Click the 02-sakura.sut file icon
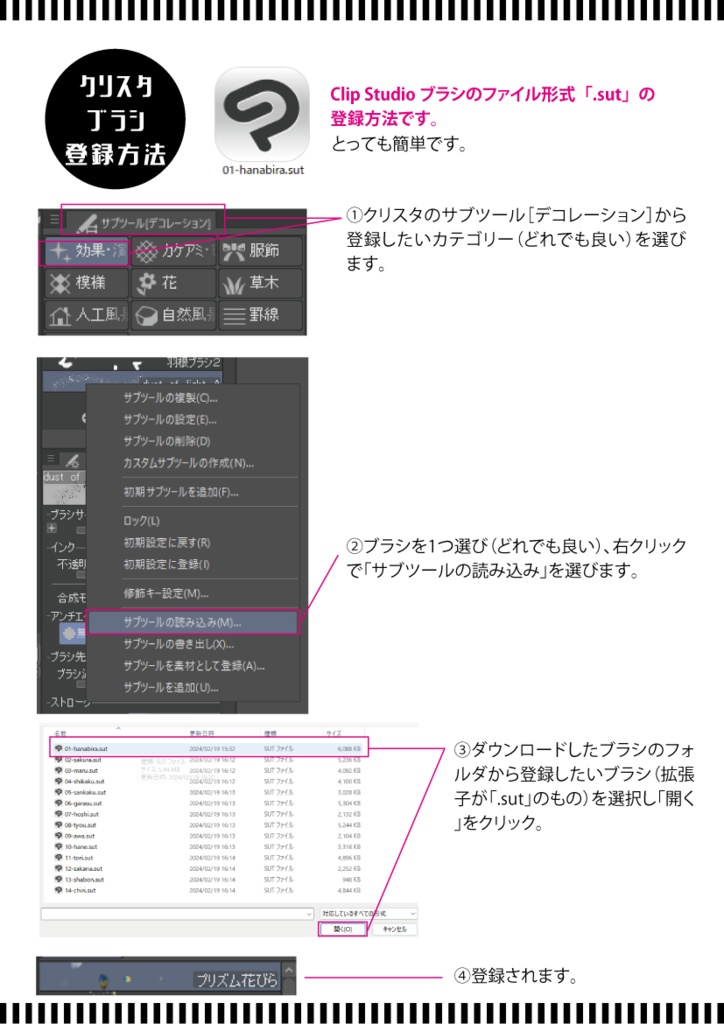Viewport: 724px width, 1024px height. coord(58,760)
